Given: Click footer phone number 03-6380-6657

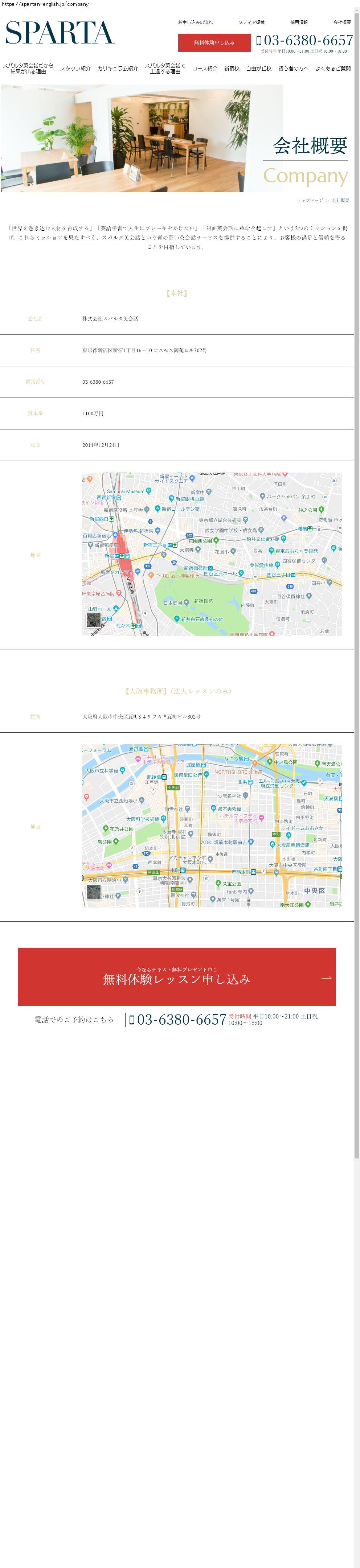Looking at the screenshot, I should coord(181,1020).
